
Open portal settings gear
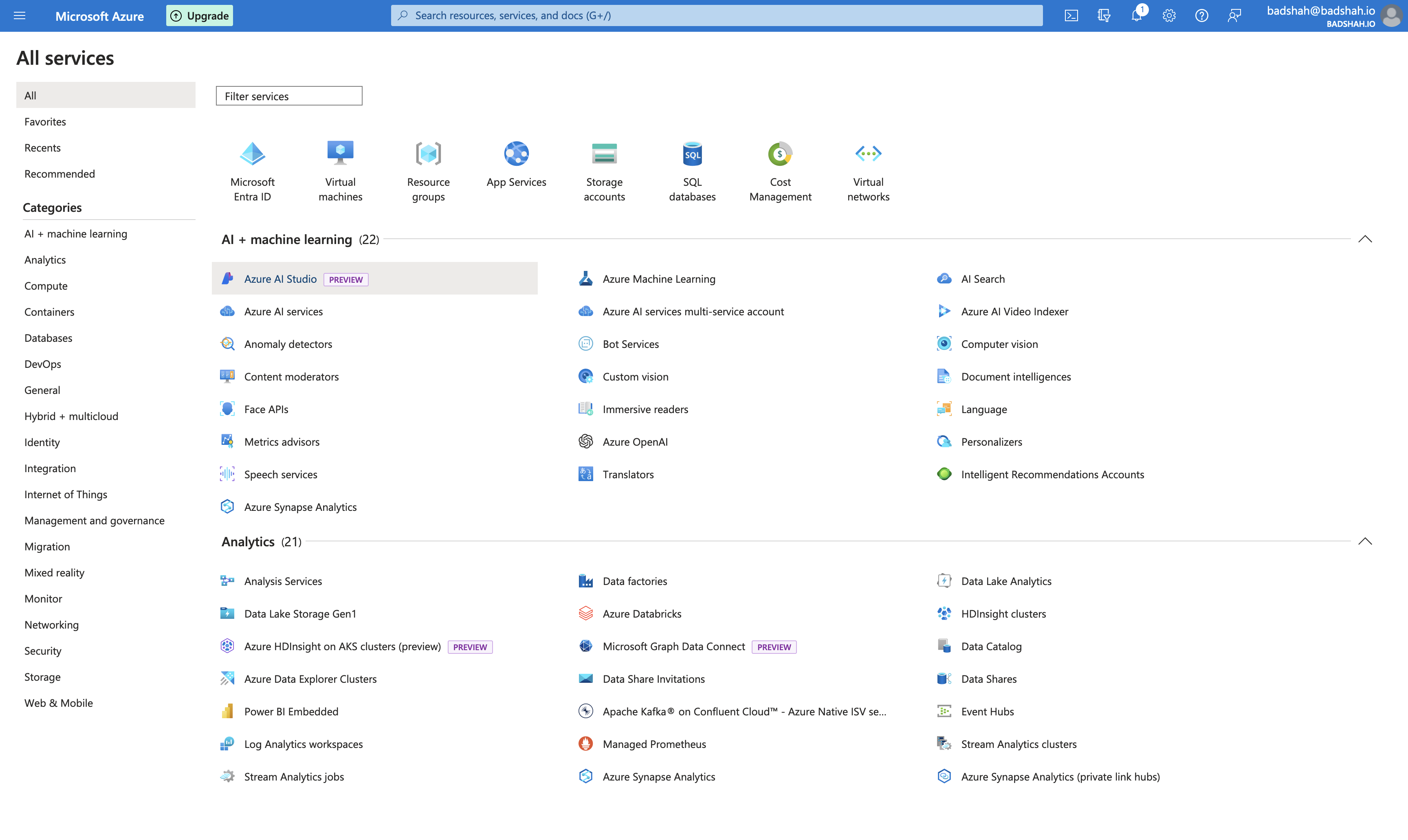tap(1168, 15)
